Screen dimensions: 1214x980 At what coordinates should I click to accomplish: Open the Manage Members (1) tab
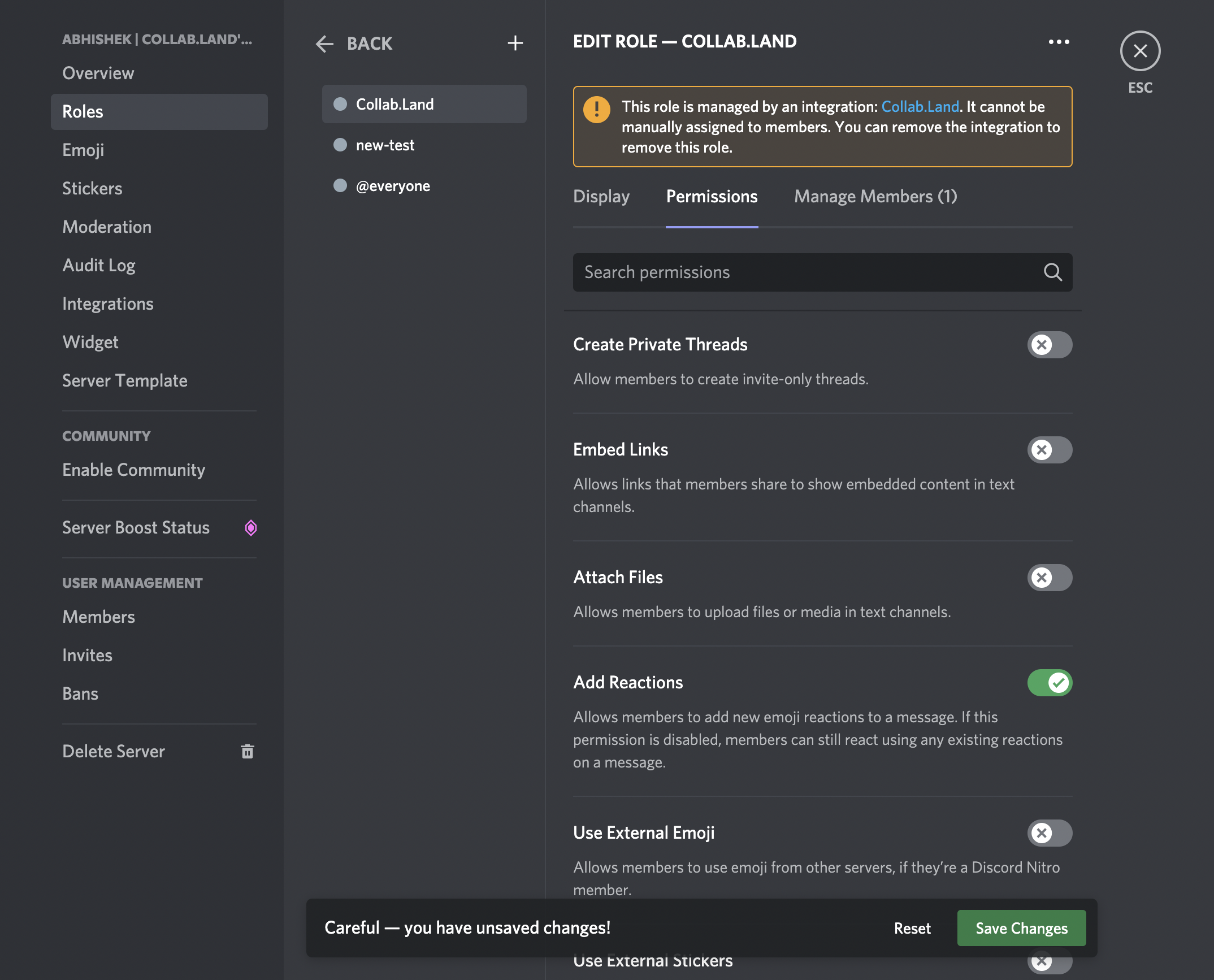[x=875, y=196]
